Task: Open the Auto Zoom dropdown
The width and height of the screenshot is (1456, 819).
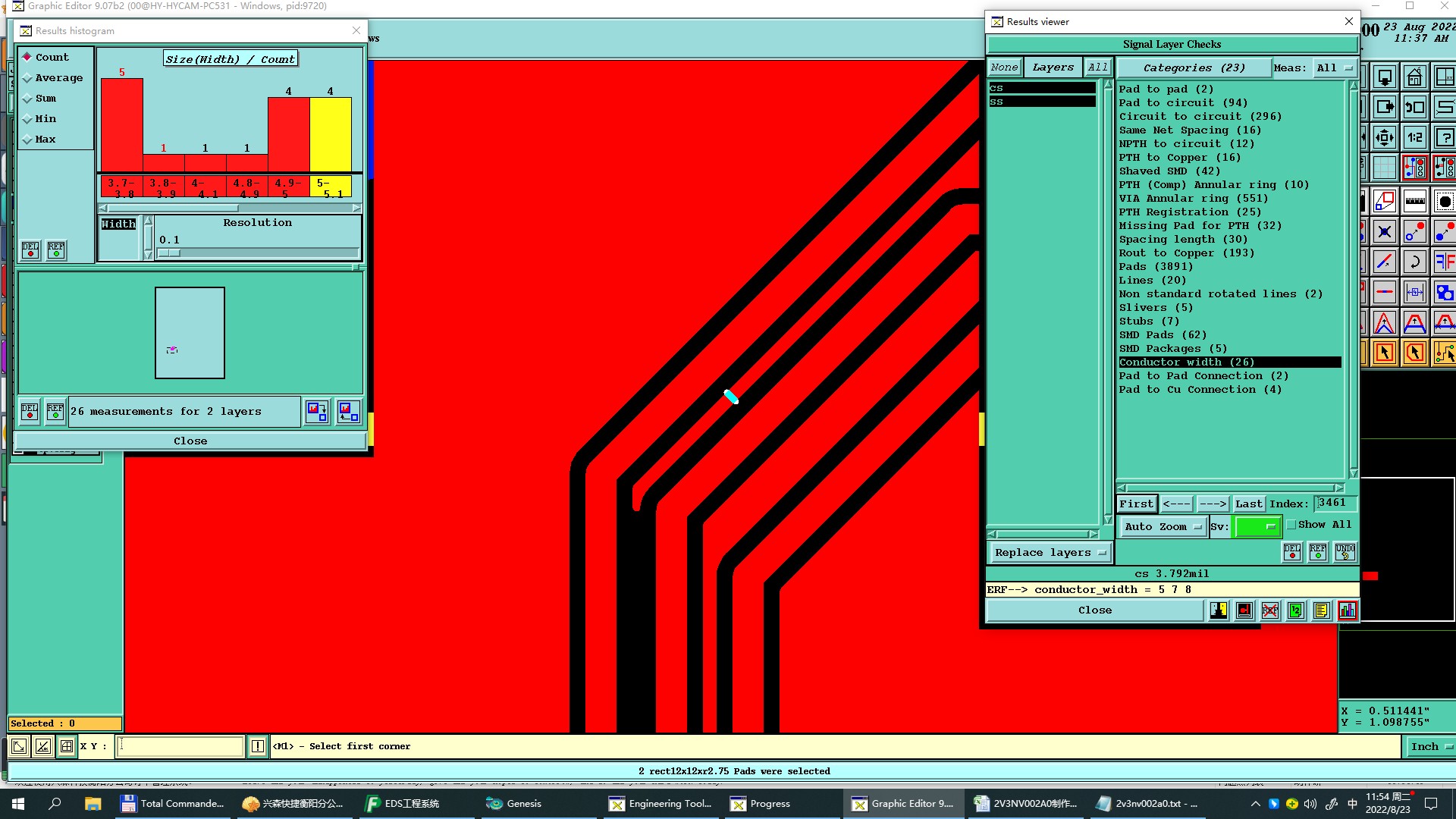Action: tap(1163, 526)
